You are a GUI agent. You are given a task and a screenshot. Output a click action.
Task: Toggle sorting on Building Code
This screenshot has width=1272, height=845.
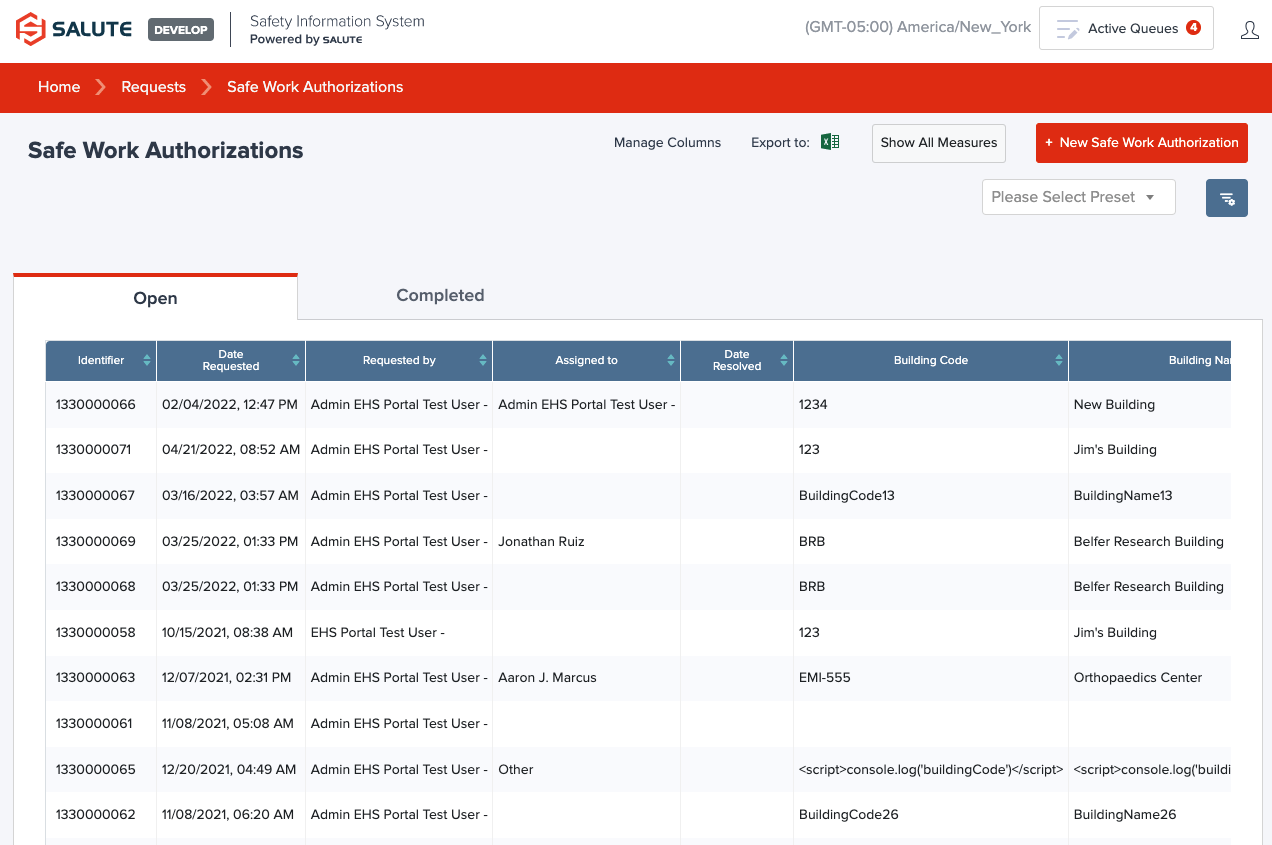1057,360
